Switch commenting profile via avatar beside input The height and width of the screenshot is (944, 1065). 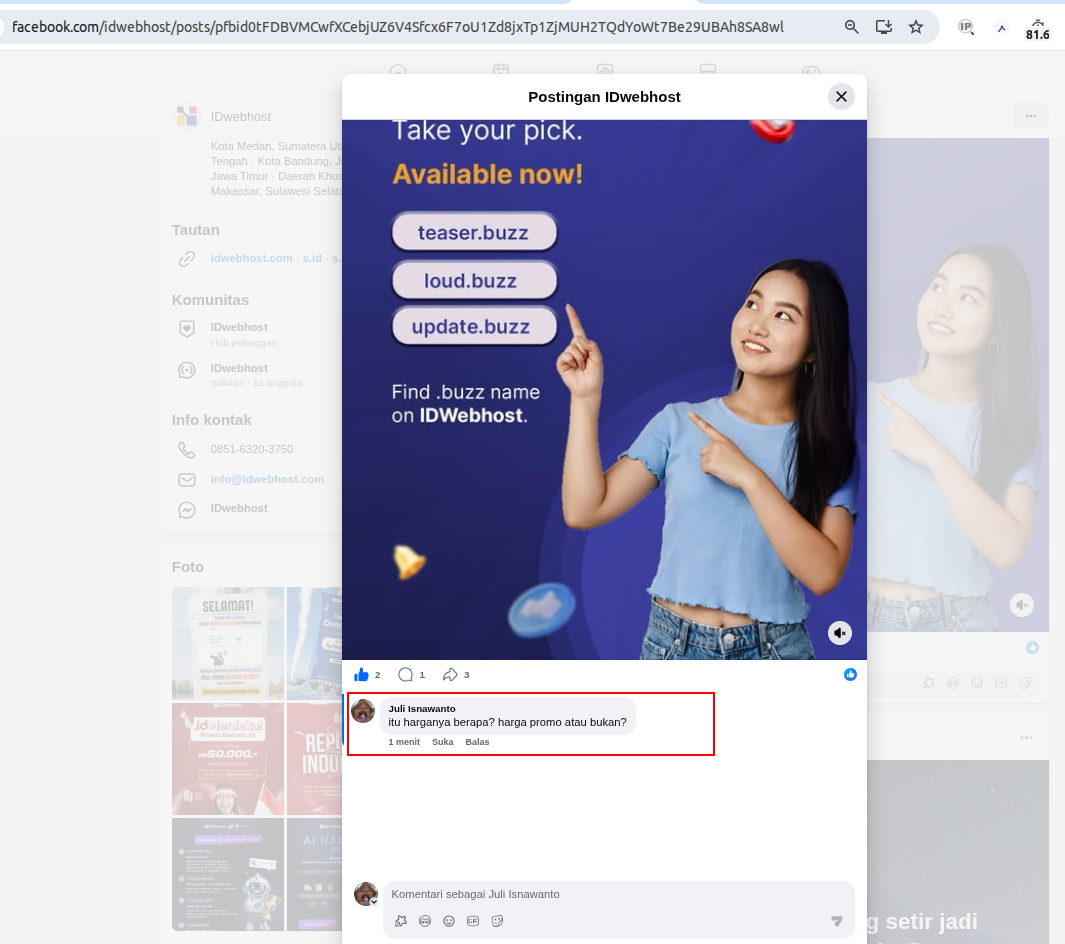tap(366, 894)
